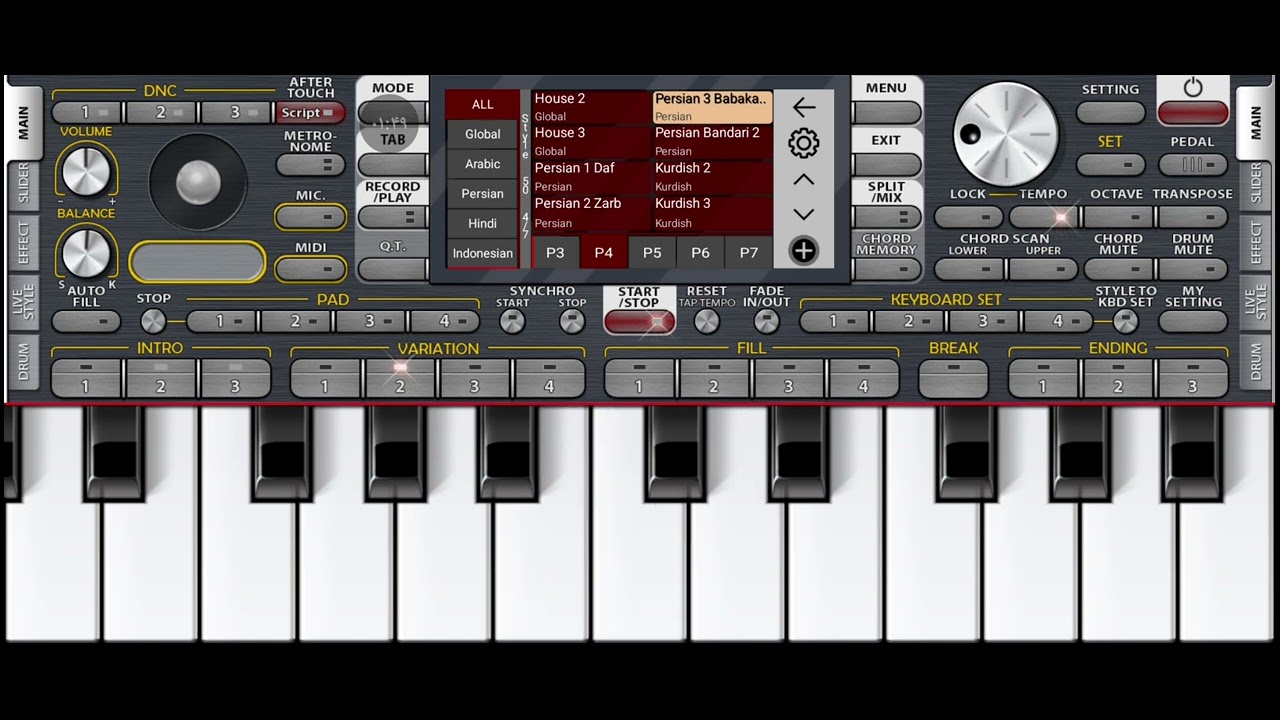Open style list gear settings
Image resolution: width=1280 pixels, height=720 pixels.
(803, 143)
